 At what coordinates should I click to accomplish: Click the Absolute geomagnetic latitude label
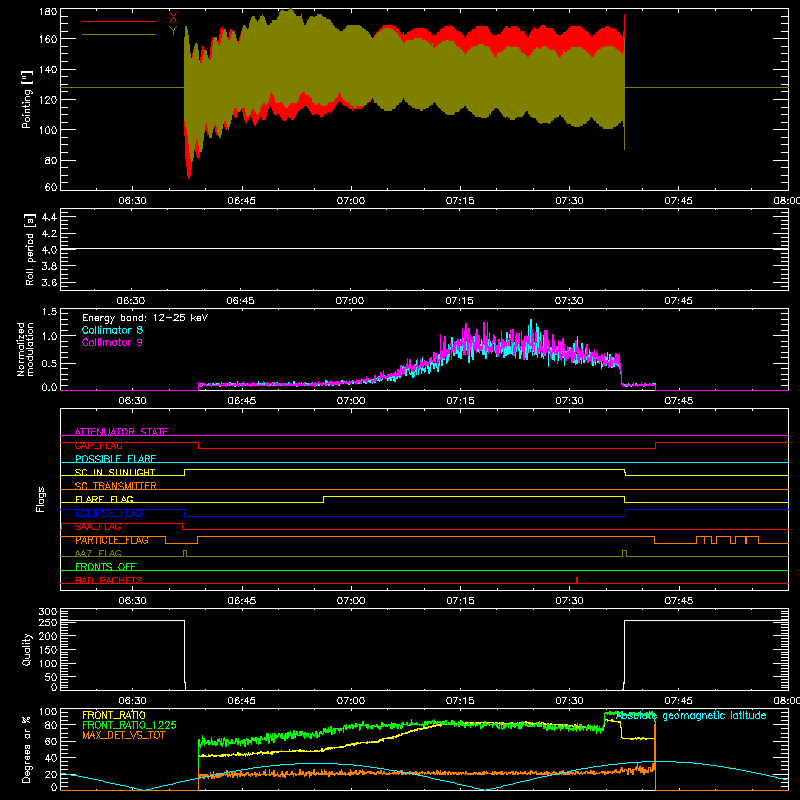(691, 716)
